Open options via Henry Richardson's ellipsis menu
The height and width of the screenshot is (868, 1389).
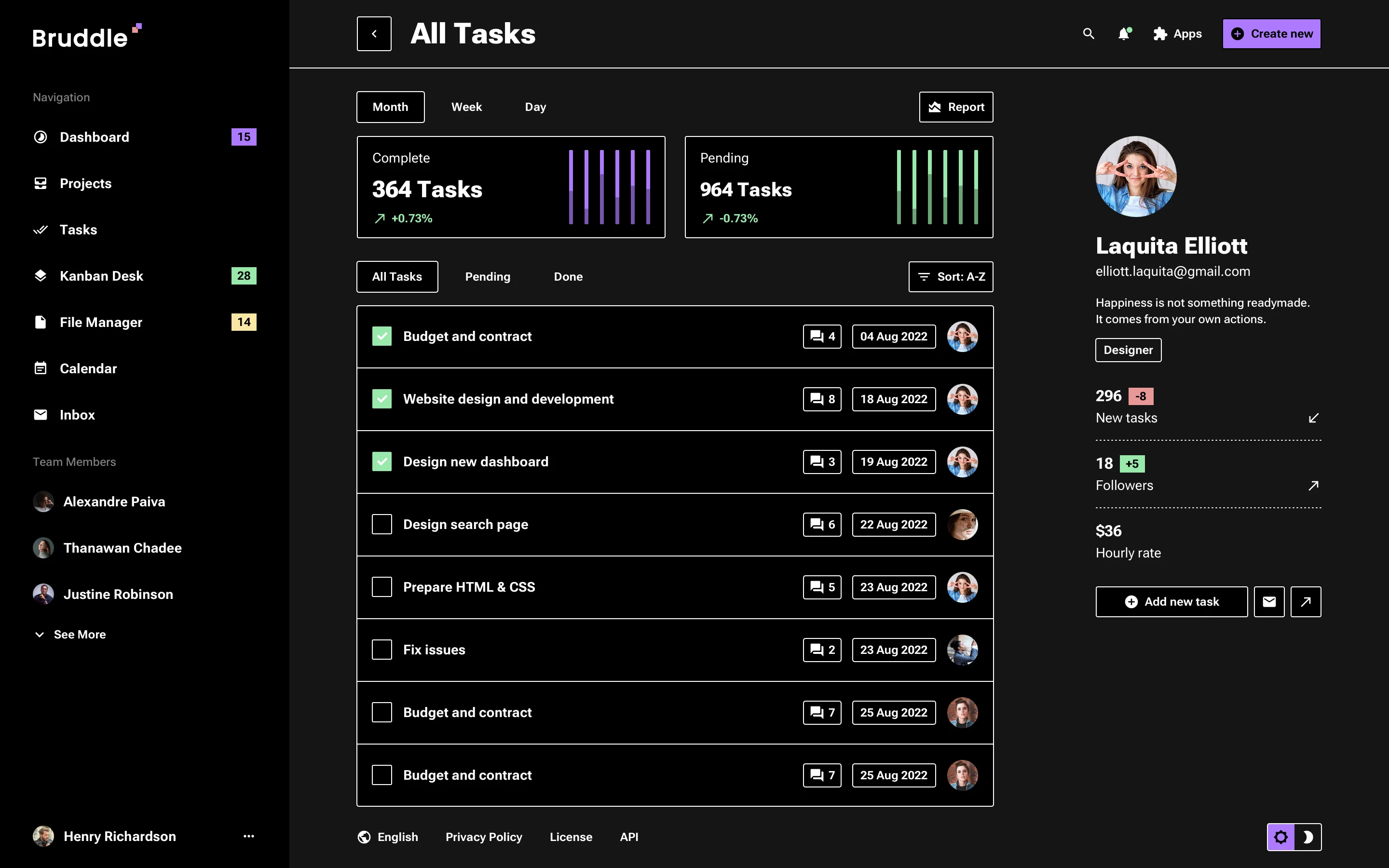(248, 837)
